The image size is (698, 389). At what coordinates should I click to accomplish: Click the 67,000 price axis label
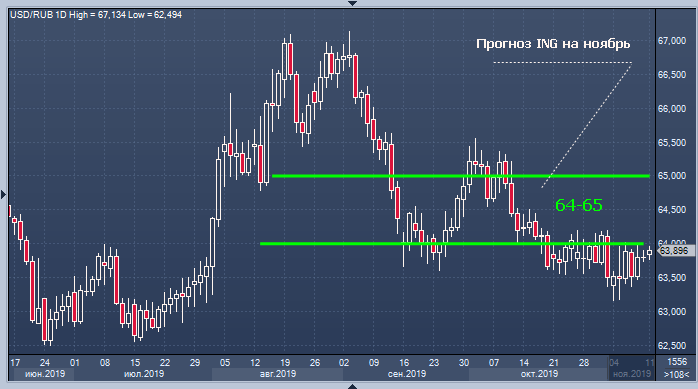click(x=672, y=41)
